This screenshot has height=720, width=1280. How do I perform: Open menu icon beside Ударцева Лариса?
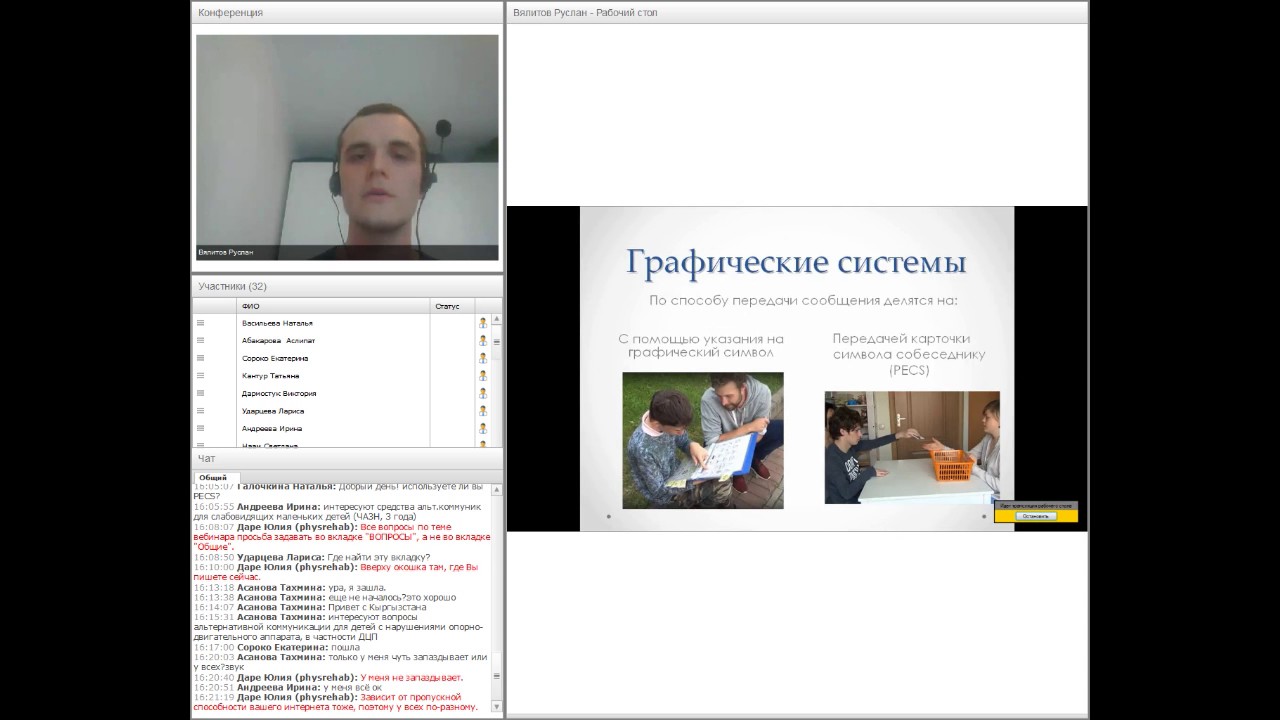200,410
